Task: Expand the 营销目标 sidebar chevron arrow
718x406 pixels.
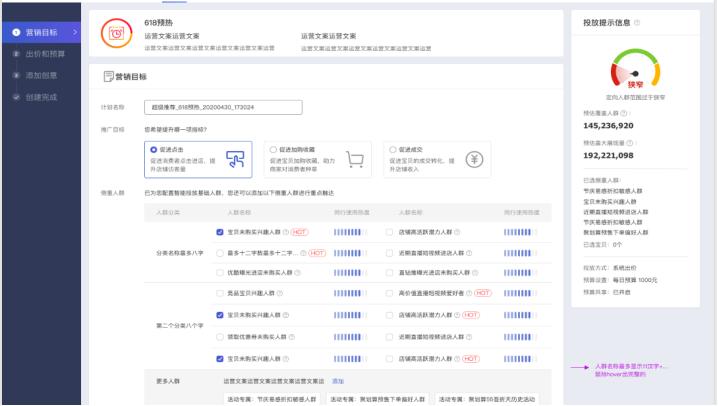Action: click(x=75, y=32)
